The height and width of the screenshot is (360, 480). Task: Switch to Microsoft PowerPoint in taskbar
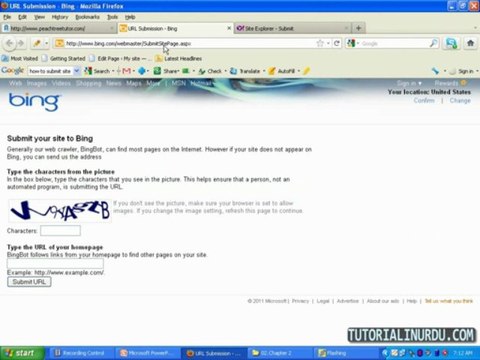pyautogui.click(x=147, y=353)
